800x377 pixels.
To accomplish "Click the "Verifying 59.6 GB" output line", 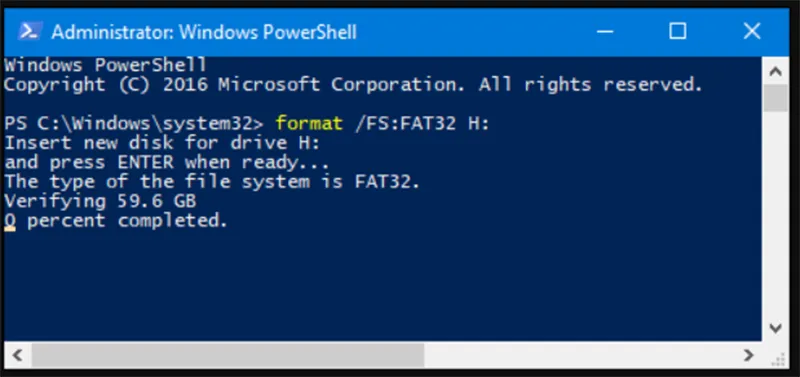I will click(x=100, y=202).
